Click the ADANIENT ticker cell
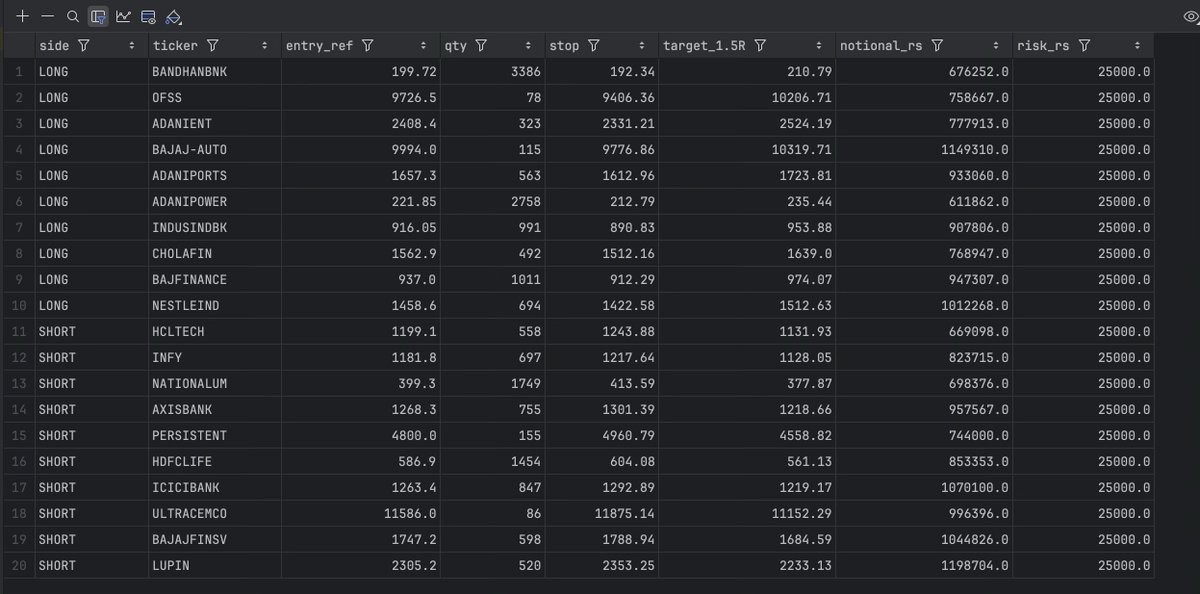This screenshot has width=1200, height=594. [x=213, y=124]
